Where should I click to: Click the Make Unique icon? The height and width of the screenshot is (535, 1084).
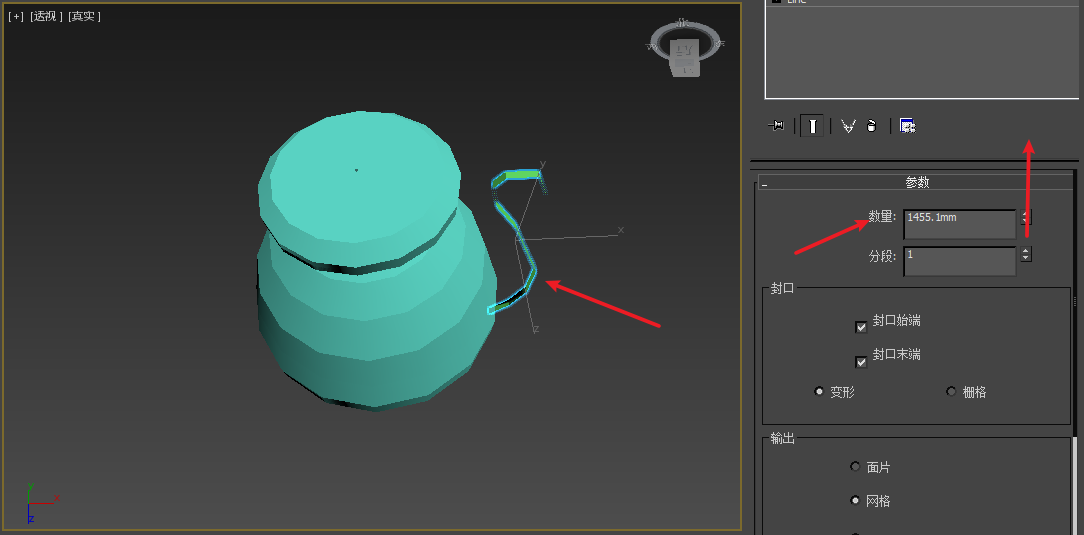click(x=848, y=126)
